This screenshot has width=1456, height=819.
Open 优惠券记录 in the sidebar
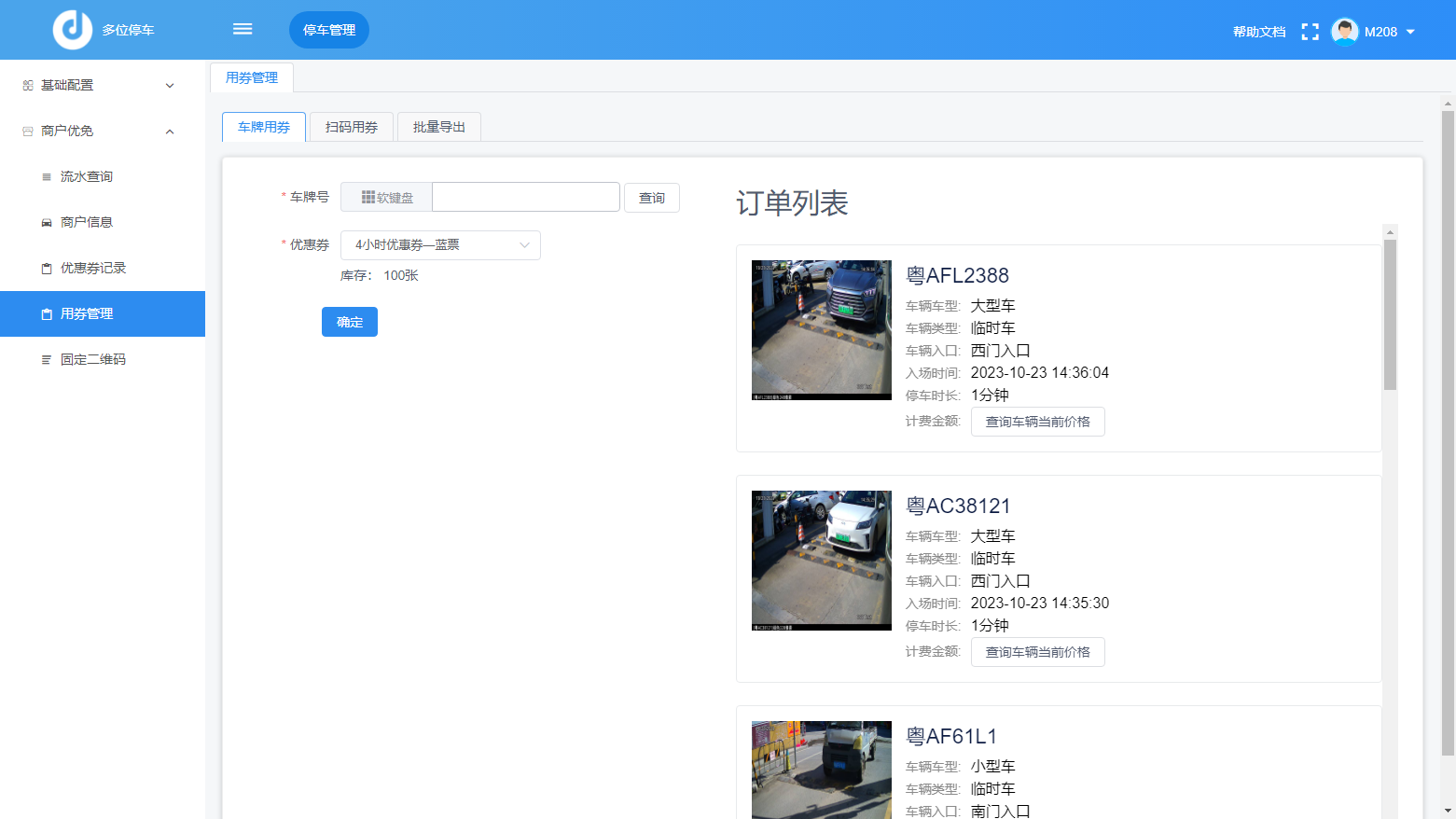click(x=103, y=268)
